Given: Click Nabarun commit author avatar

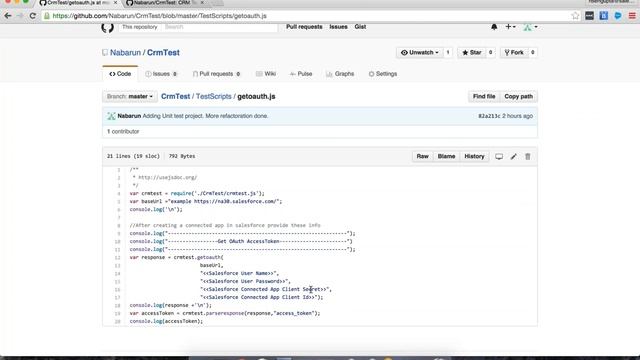Looking at the screenshot, I should pyautogui.click(x=111, y=116).
